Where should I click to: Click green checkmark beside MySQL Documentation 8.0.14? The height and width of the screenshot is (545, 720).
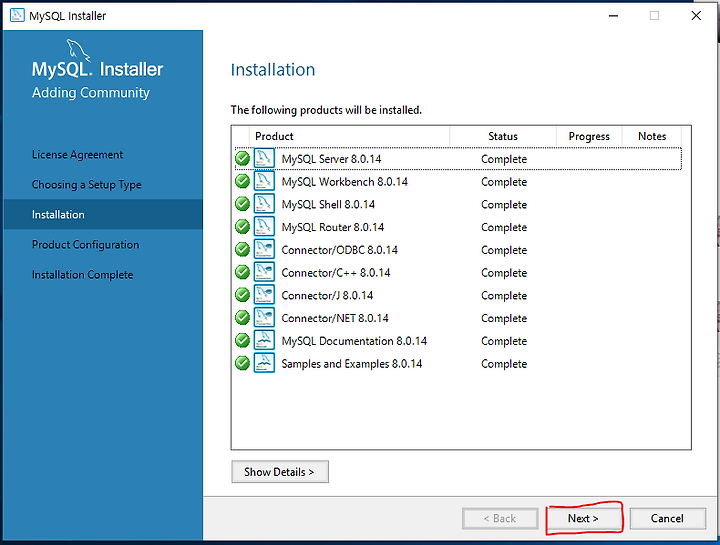click(x=242, y=340)
